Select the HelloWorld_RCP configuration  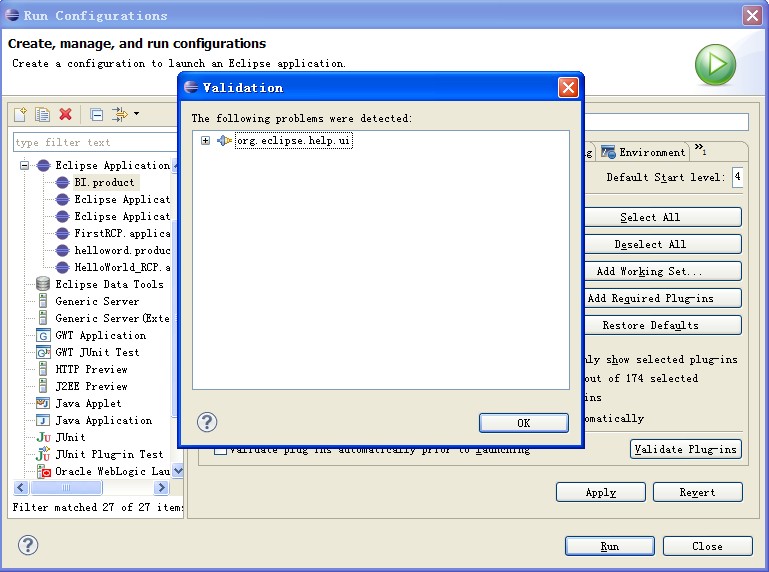(122, 267)
